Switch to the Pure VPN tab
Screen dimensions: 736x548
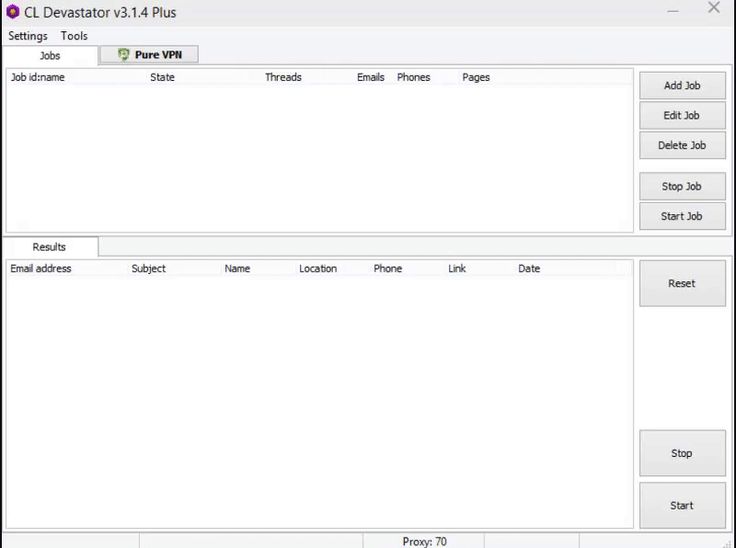[x=149, y=54]
